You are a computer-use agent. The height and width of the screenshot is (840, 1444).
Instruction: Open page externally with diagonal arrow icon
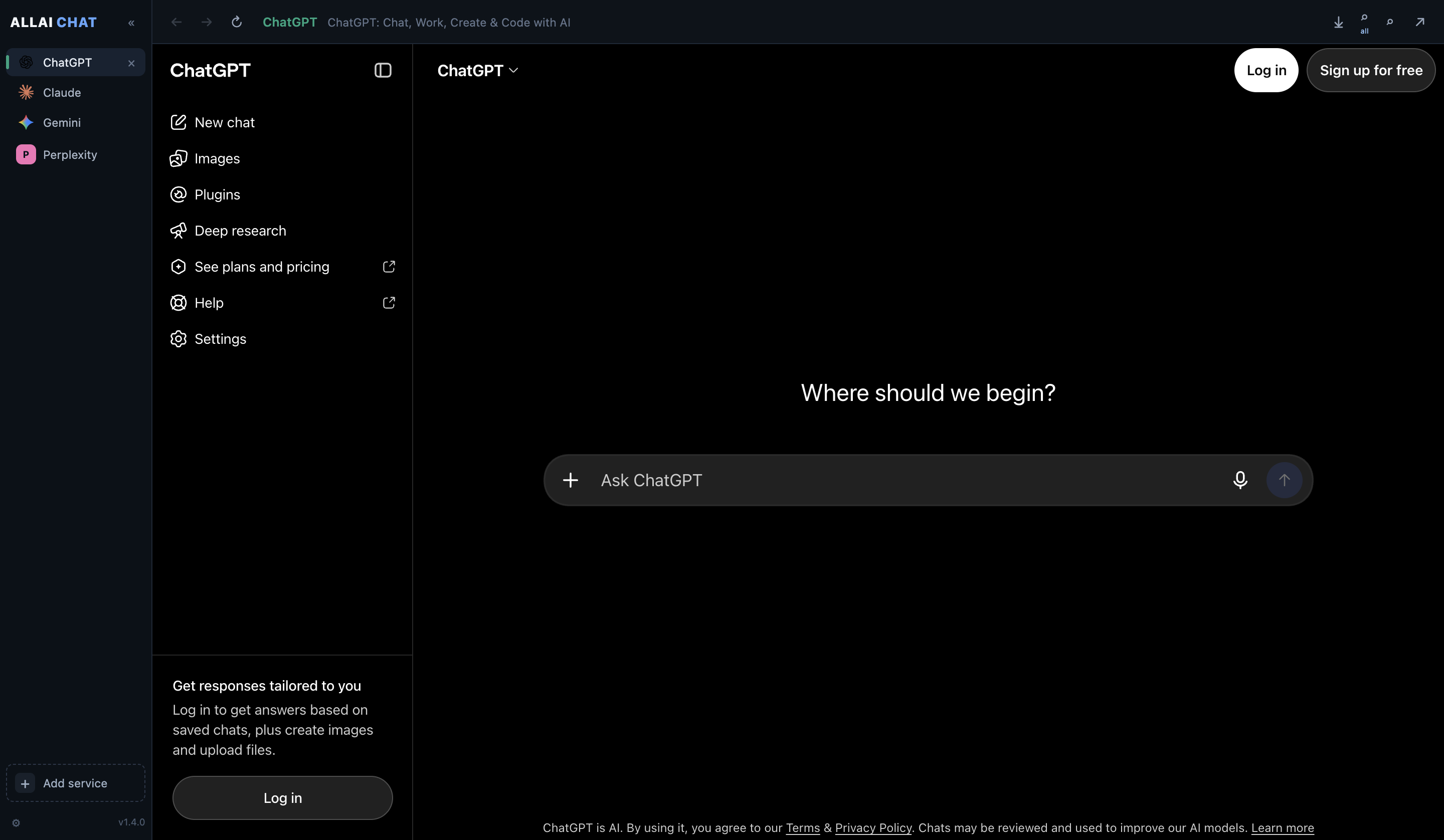click(x=1420, y=23)
